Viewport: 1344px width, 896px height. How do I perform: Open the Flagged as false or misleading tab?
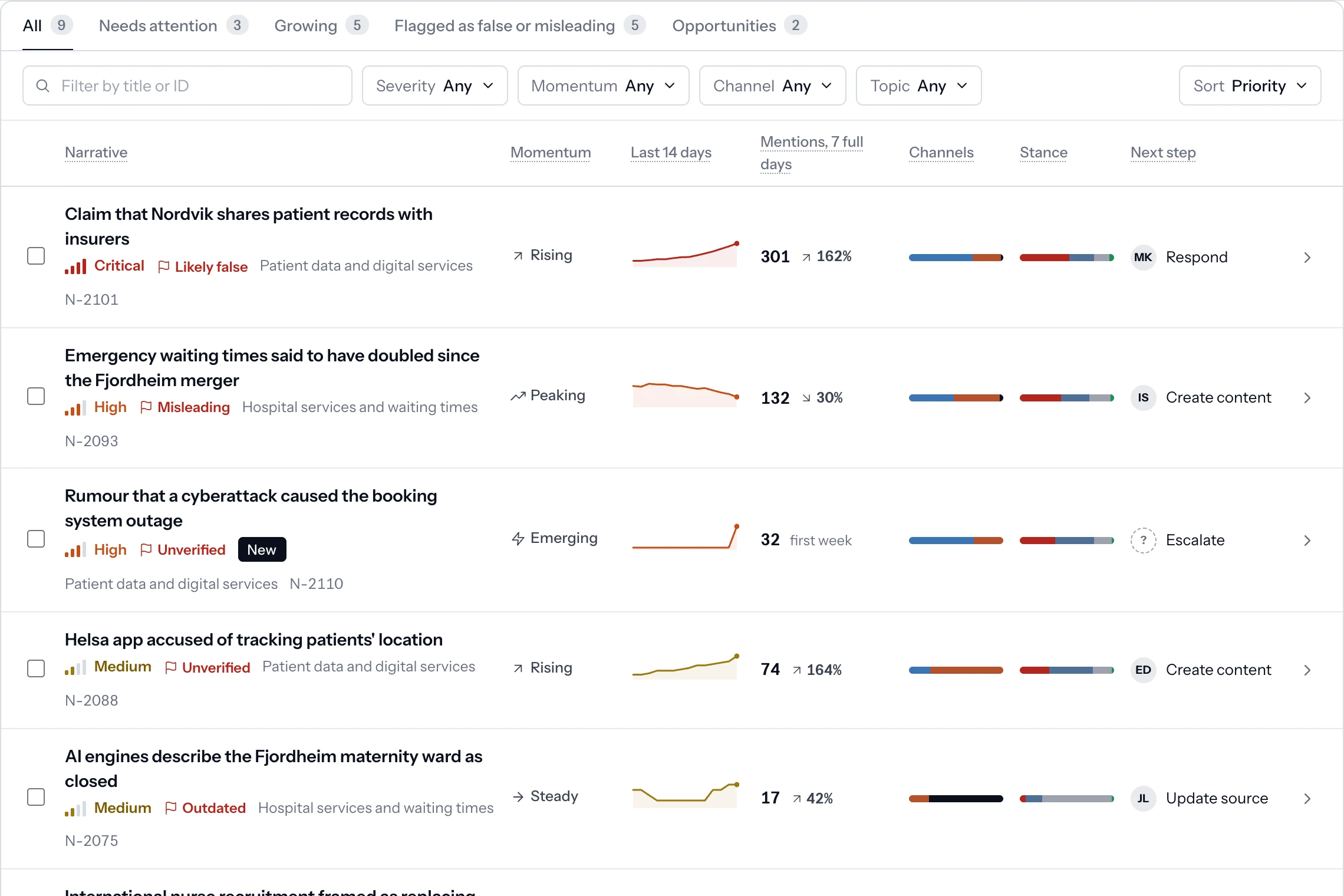click(x=520, y=26)
